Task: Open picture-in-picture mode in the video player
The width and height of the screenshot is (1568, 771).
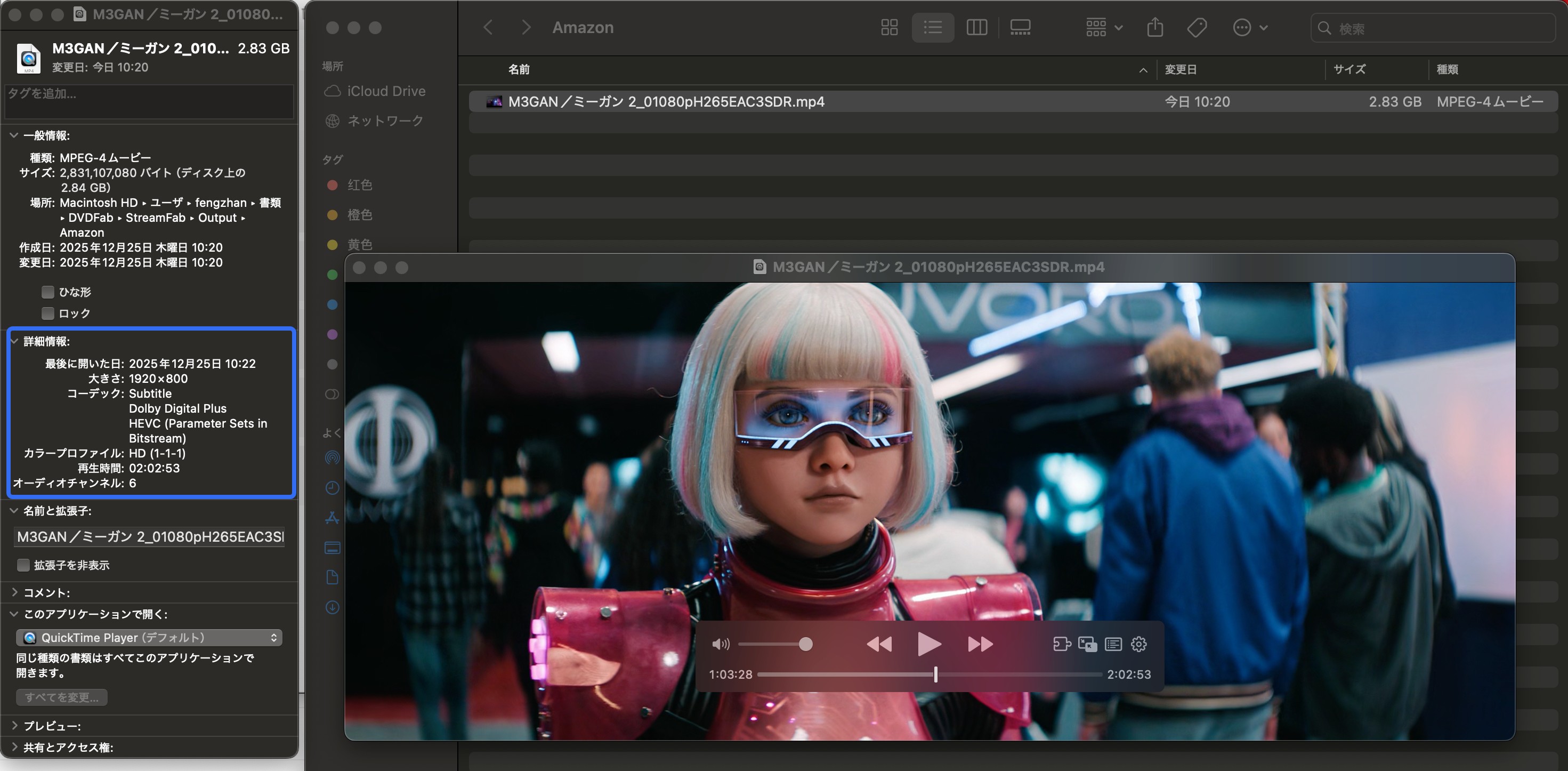Action: [x=1087, y=644]
